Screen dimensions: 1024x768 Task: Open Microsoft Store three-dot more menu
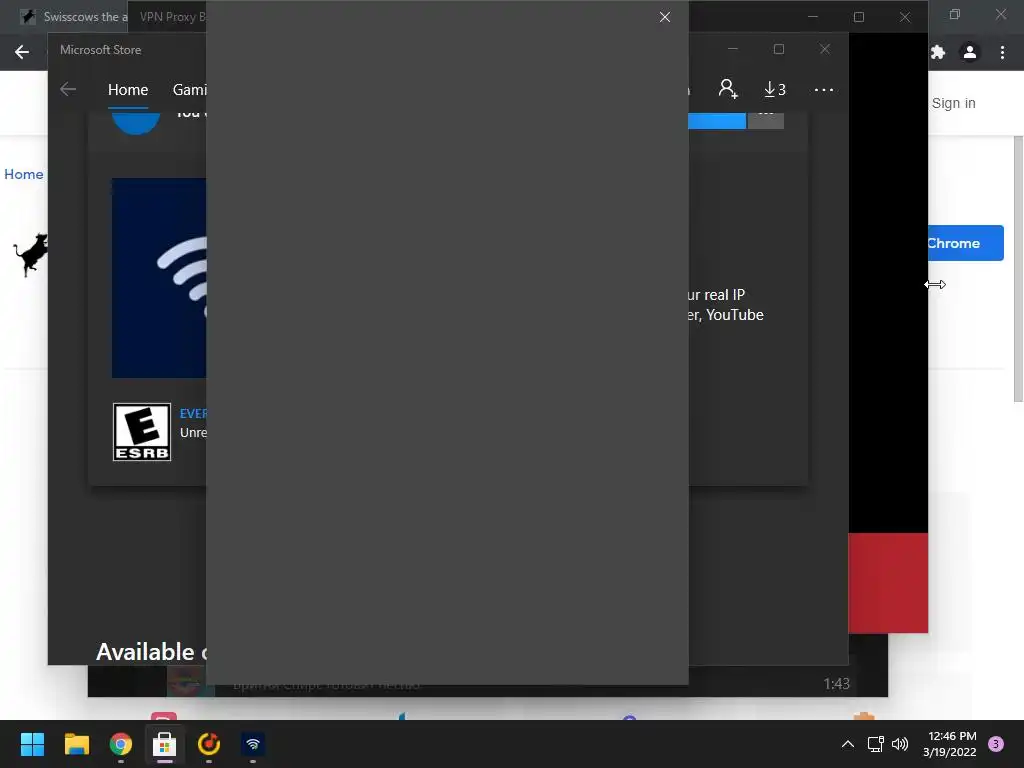point(824,89)
